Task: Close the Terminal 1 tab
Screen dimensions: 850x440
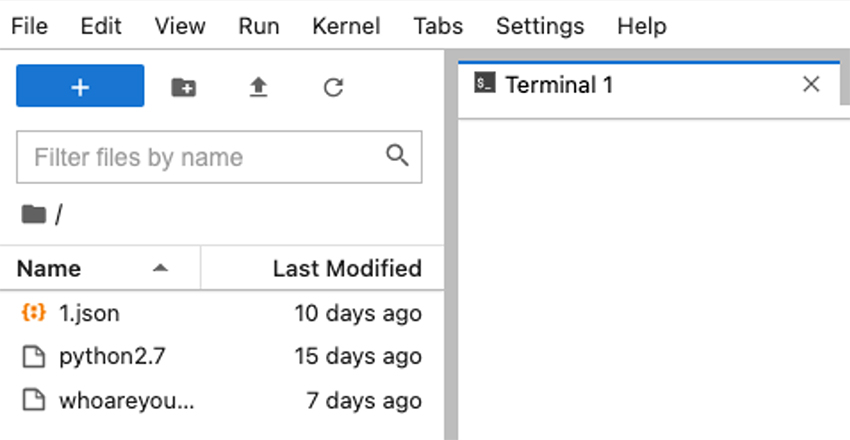Action: (811, 85)
